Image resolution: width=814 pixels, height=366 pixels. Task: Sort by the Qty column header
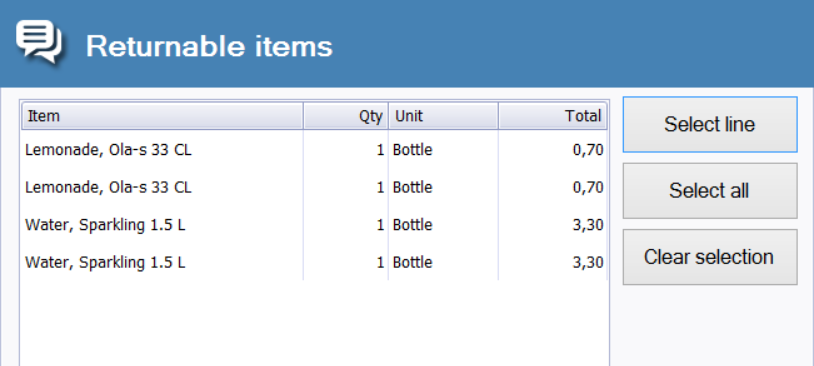pyautogui.click(x=346, y=116)
